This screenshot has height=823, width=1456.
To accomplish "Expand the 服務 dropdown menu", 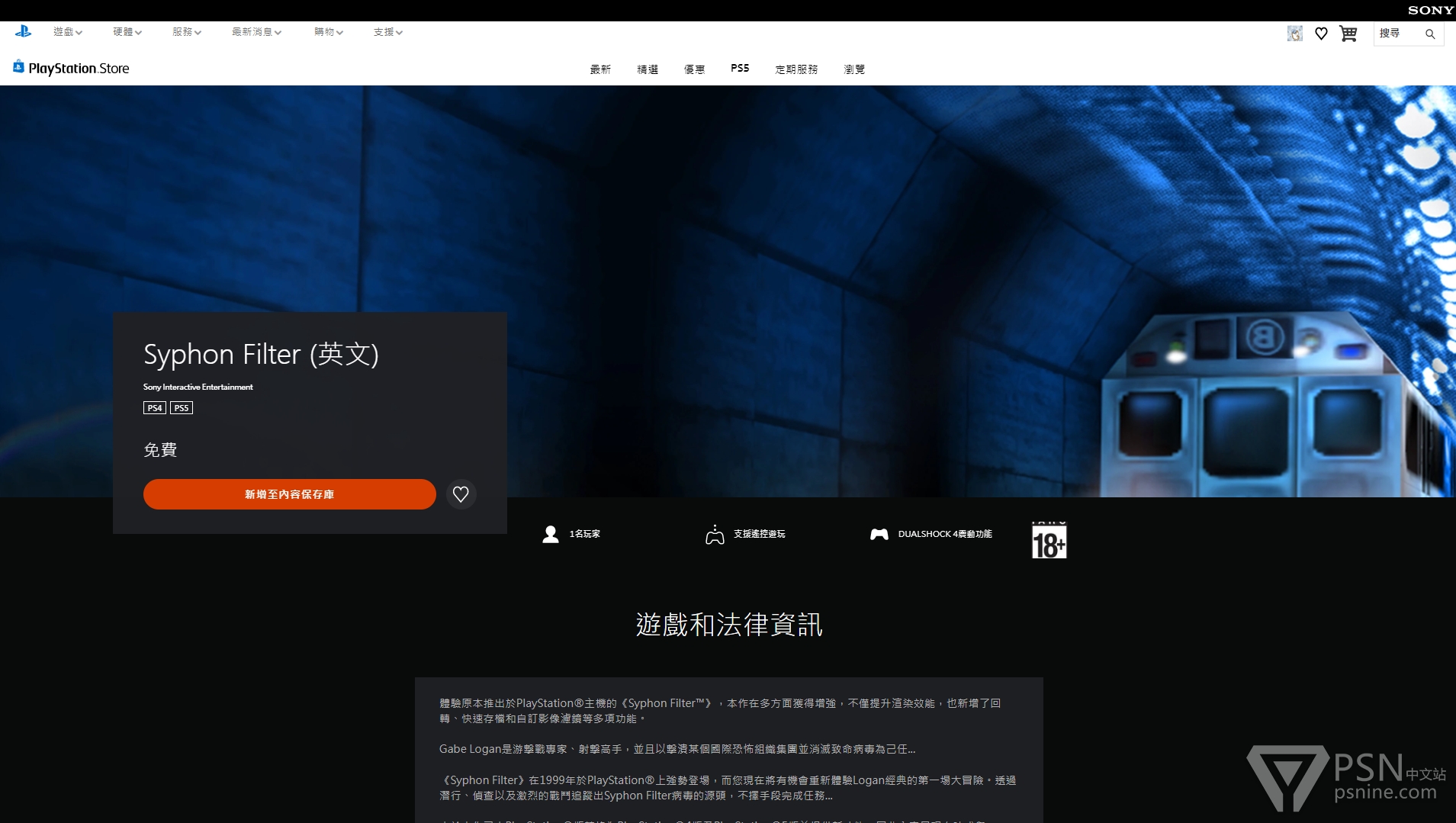I will point(187,32).
